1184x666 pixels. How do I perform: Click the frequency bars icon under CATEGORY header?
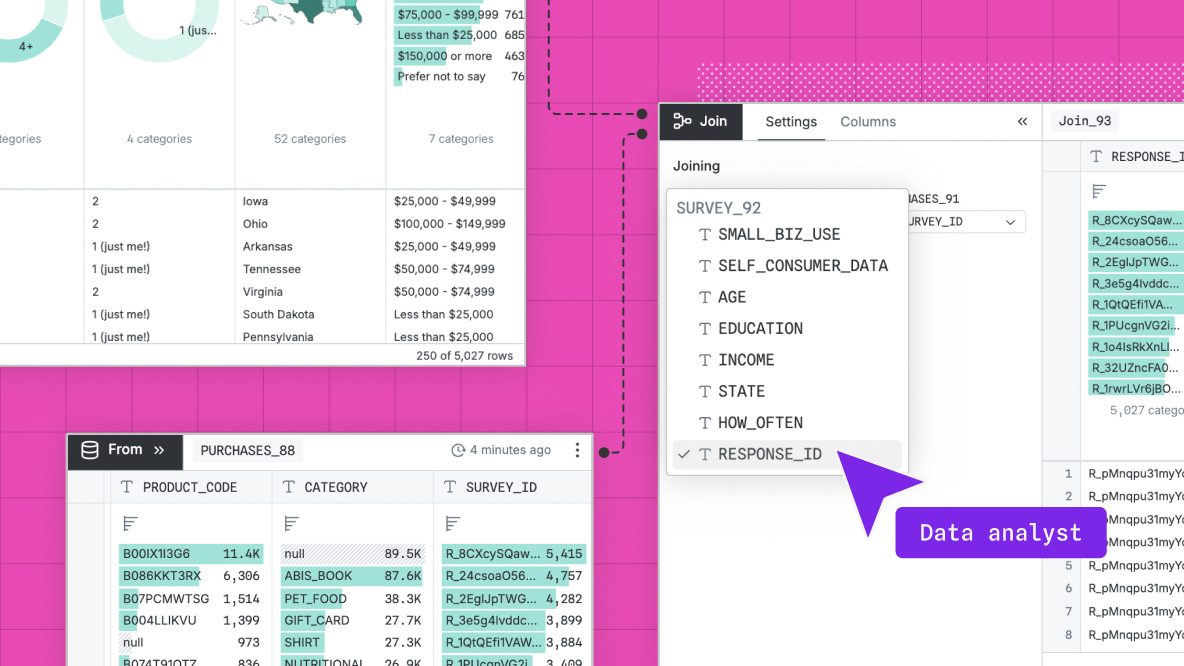coord(291,522)
